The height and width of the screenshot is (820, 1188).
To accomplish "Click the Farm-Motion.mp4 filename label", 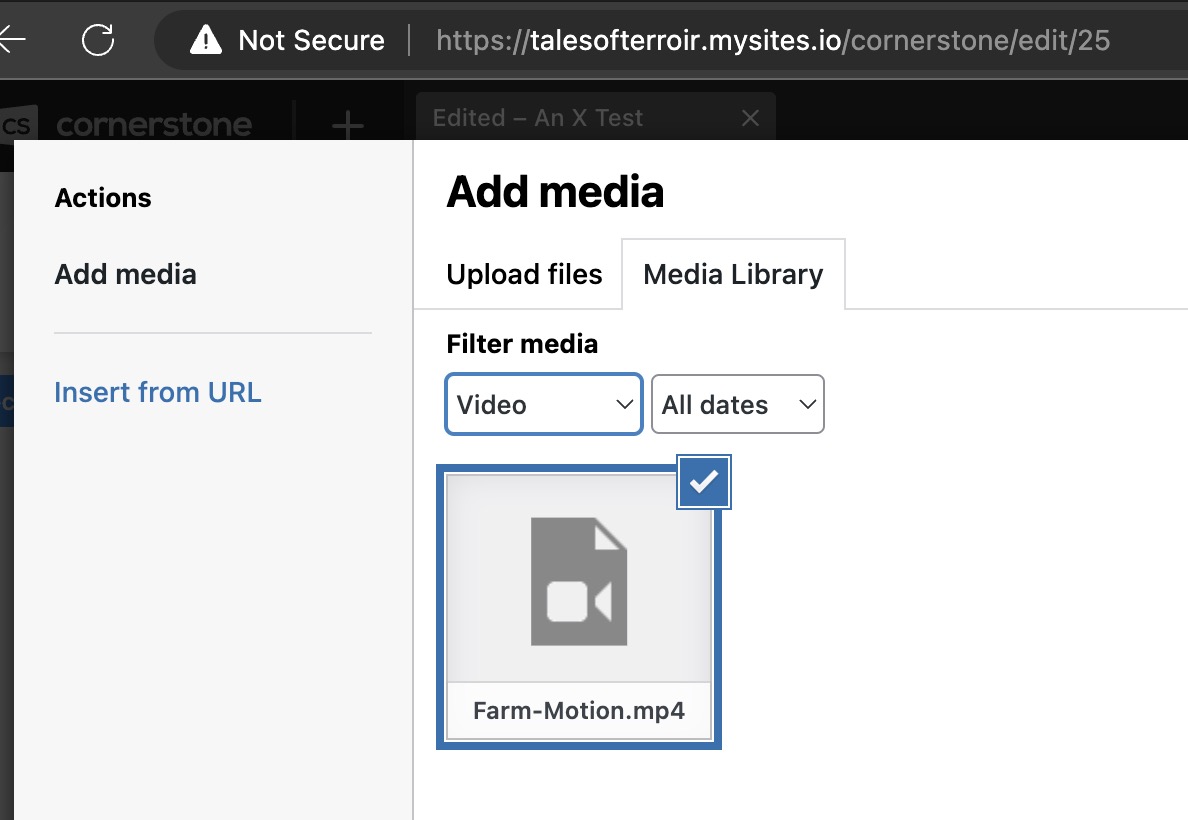I will coord(578,711).
